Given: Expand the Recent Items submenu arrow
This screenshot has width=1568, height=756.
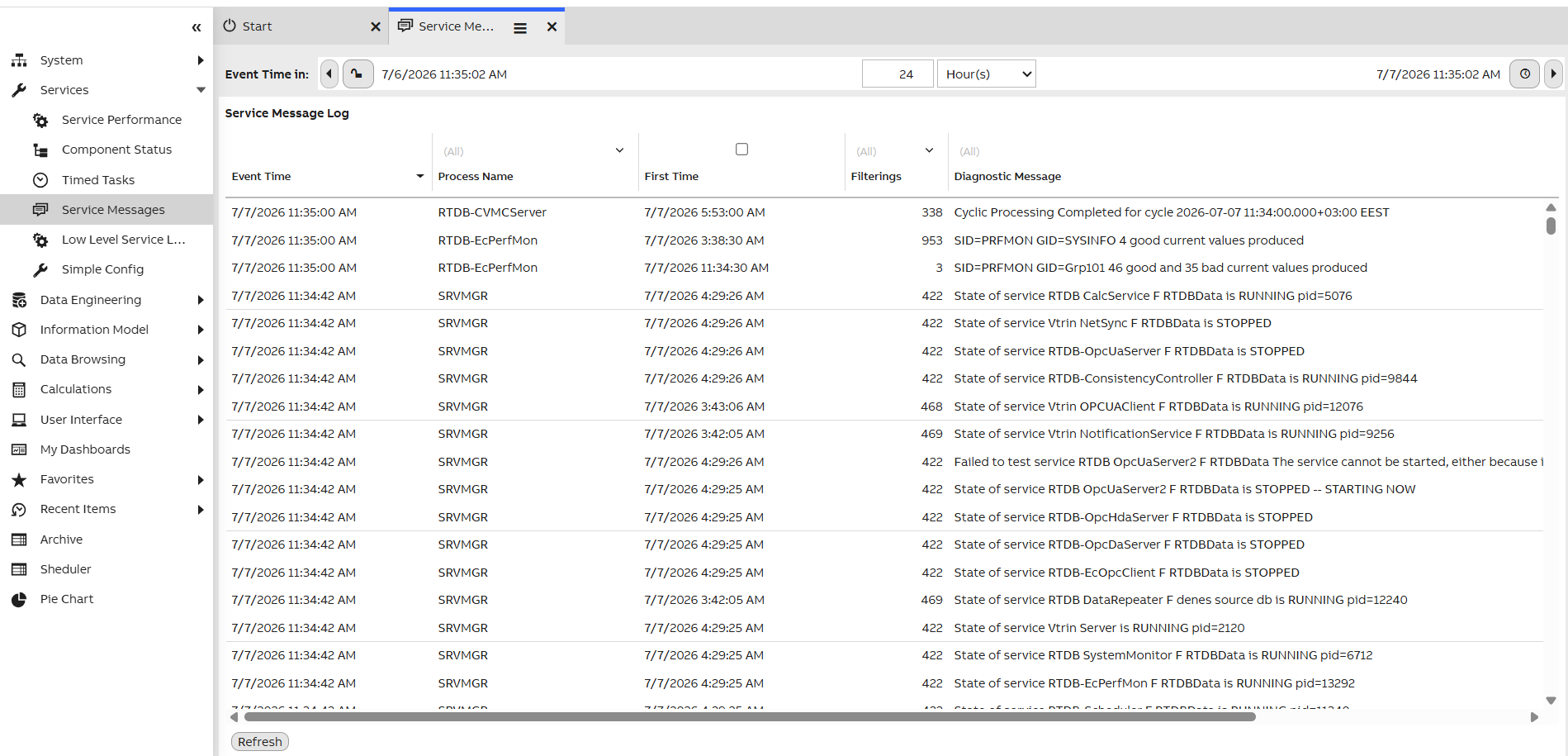Looking at the screenshot, I should click(201, 510).
